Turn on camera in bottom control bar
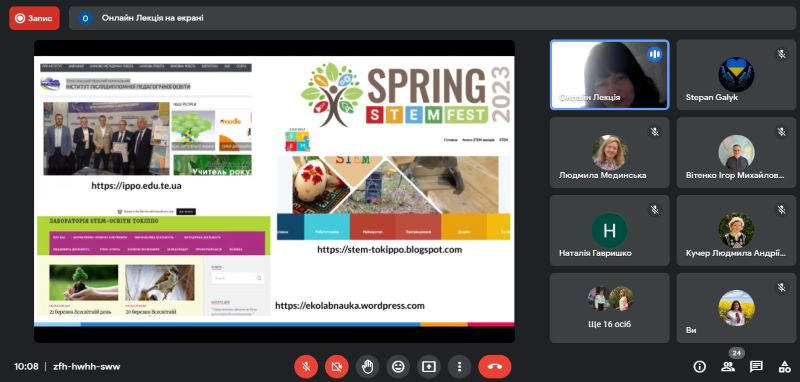The width and height of the screenshot is (800, 382). click(x=337, y=366)
